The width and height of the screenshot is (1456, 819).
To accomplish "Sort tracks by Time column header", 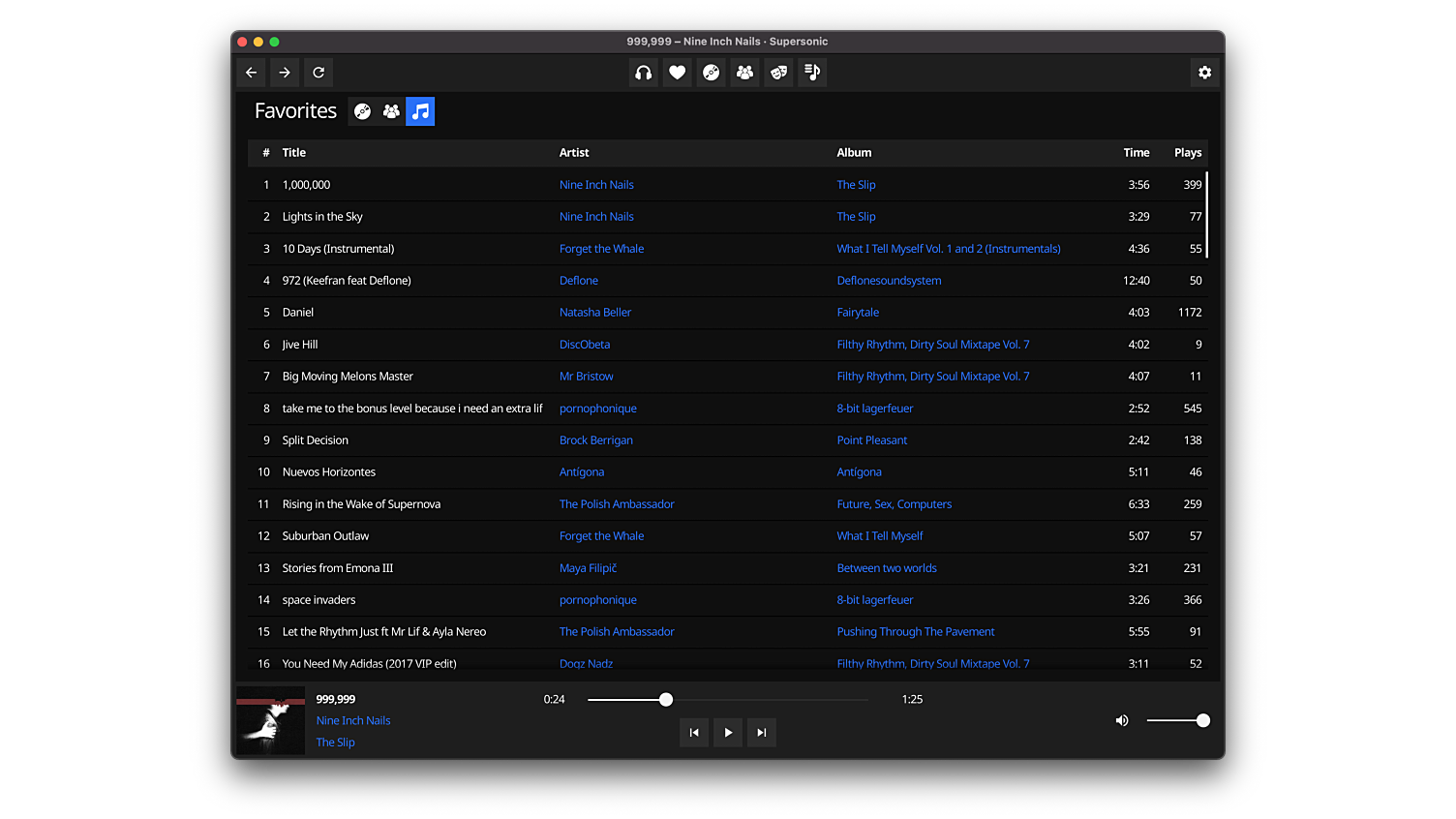I will pyautogui.click(x=1137, y=153).
